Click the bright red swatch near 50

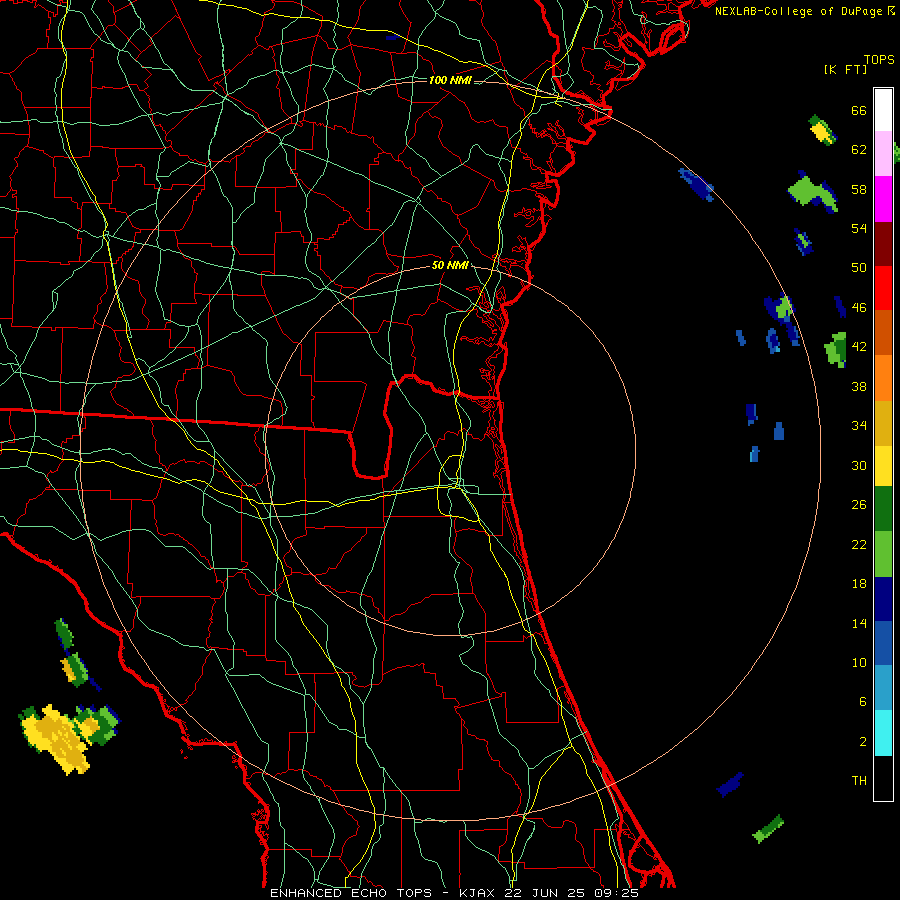coord(883,288)
